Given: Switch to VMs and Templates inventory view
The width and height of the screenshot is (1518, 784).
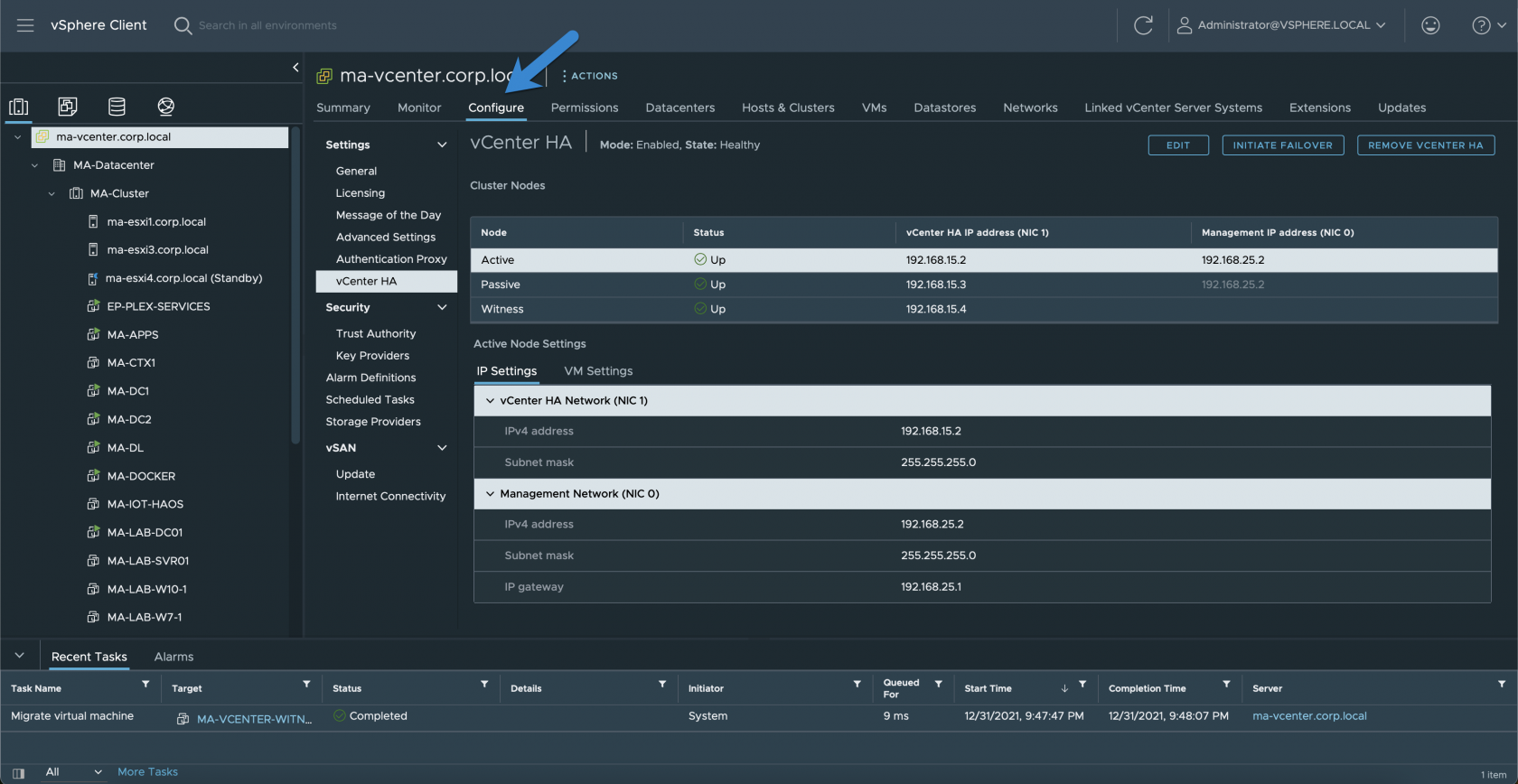Looking at the screenshot, I should (x=68, y=107).
